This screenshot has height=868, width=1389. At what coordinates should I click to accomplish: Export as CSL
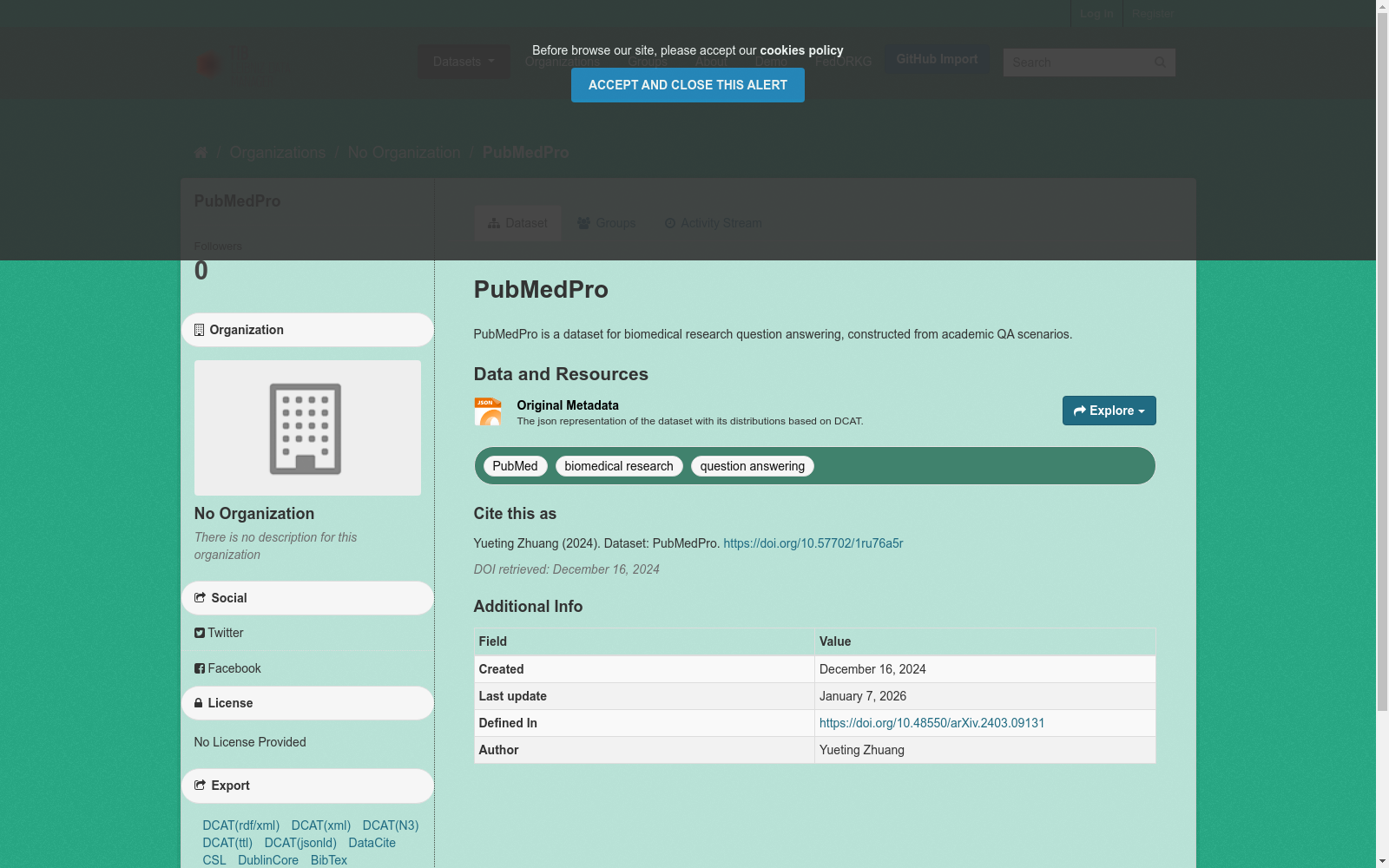(x=214, y=860)
